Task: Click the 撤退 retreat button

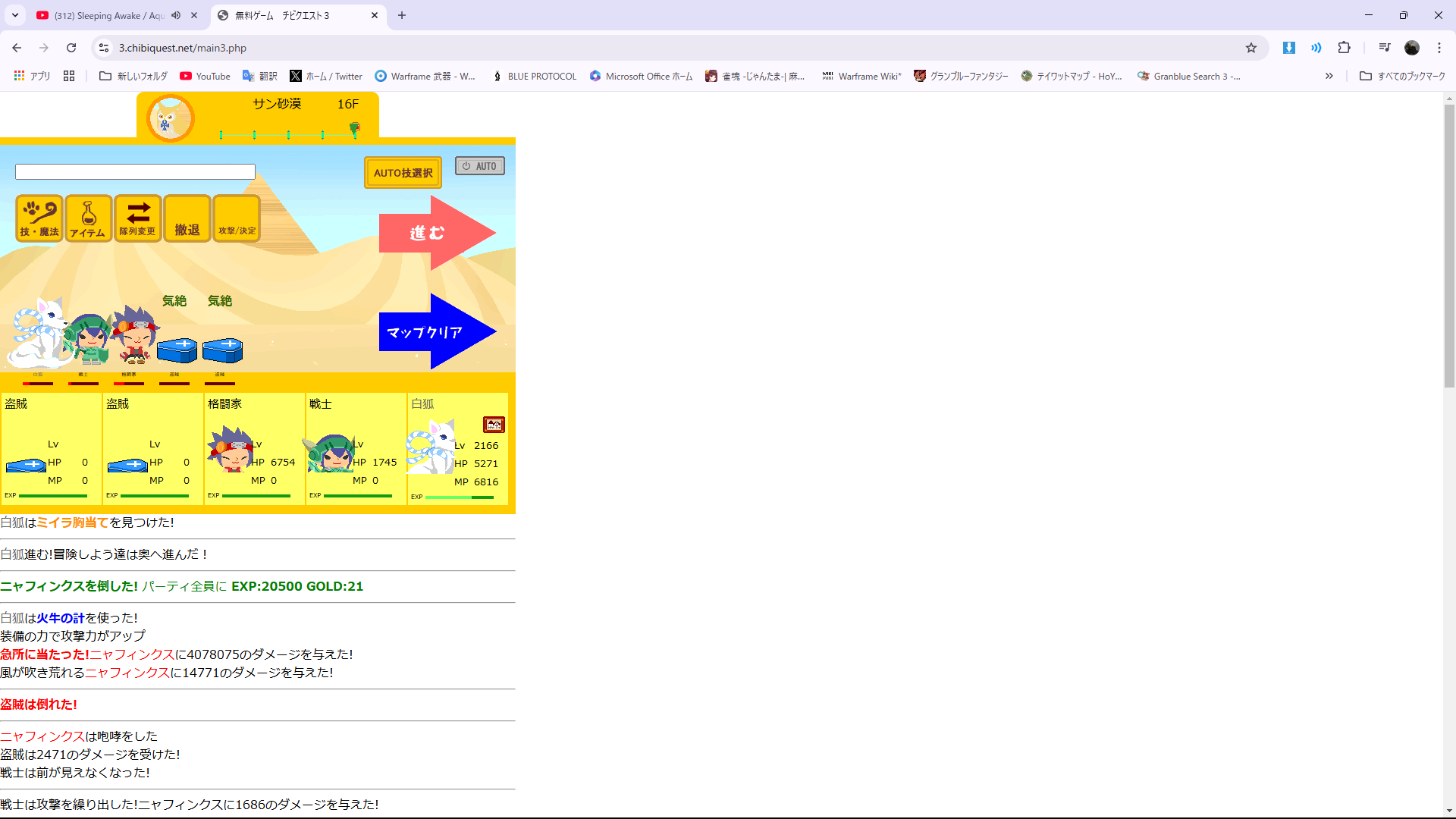Action: pos(187,218)
